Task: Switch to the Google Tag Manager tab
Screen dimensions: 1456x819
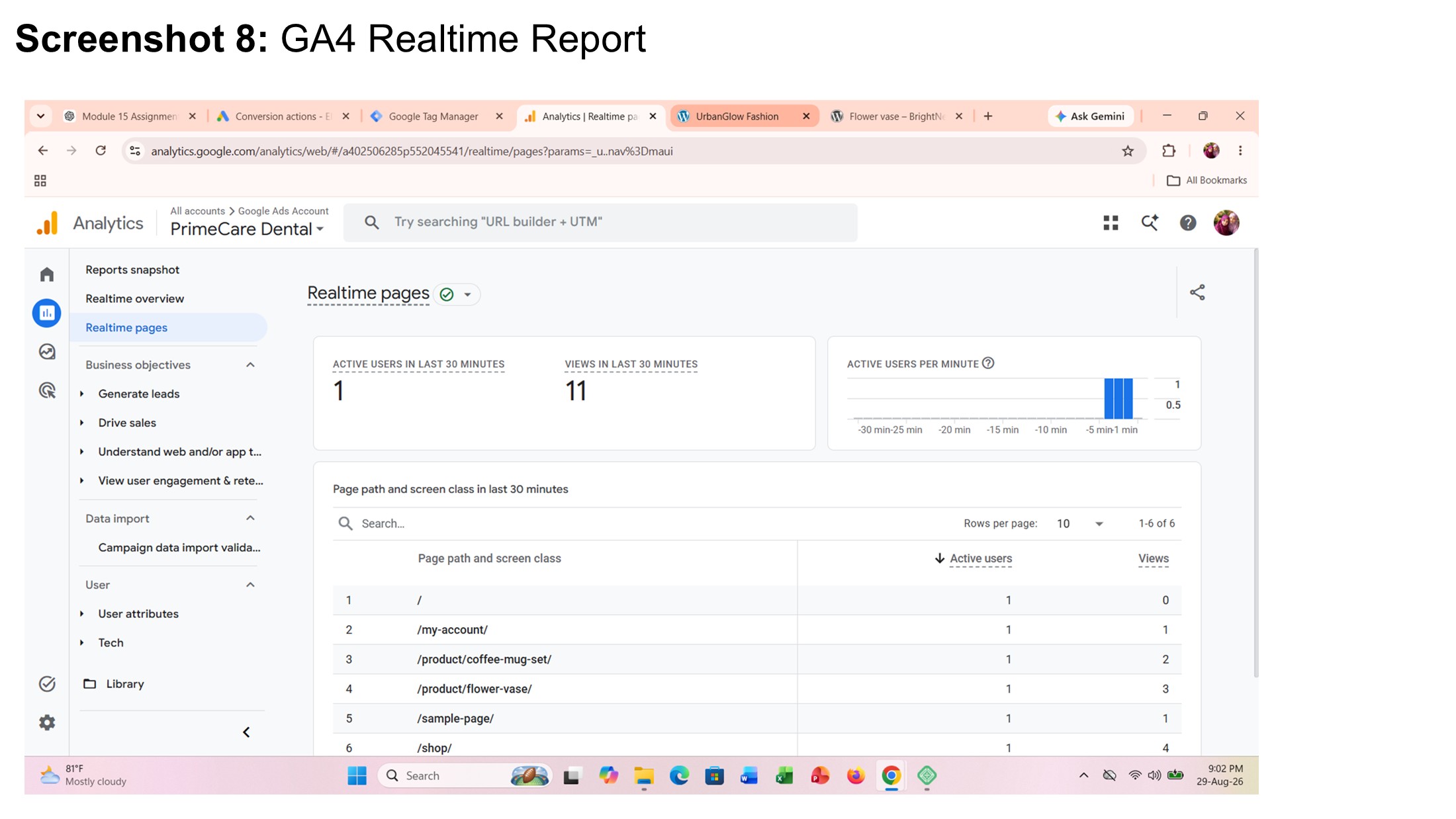Action: [433, 116]
